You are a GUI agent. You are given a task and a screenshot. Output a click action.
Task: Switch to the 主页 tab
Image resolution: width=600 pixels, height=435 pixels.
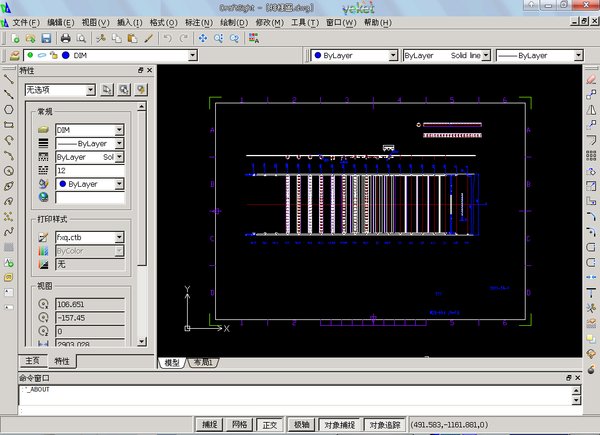(31, 361)
